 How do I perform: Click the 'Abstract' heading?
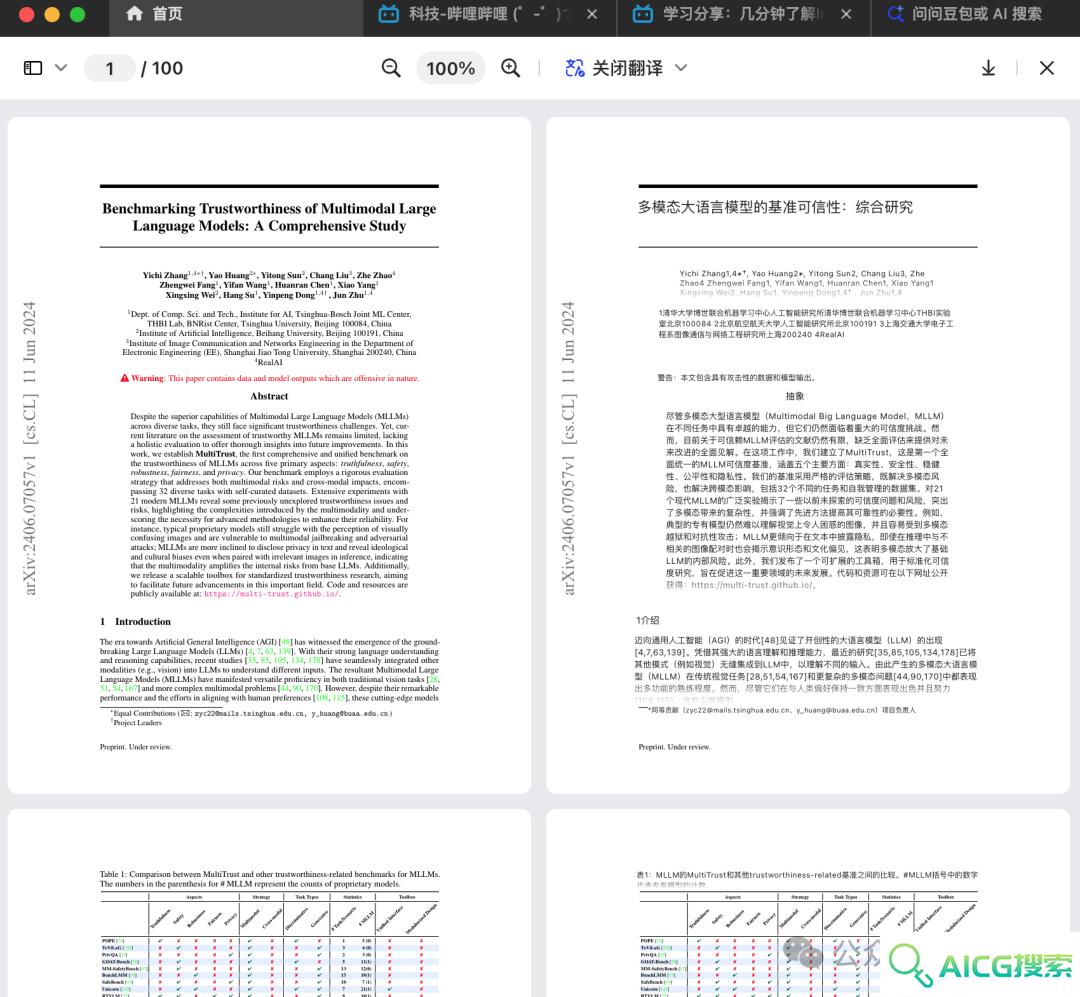(269, 396)
